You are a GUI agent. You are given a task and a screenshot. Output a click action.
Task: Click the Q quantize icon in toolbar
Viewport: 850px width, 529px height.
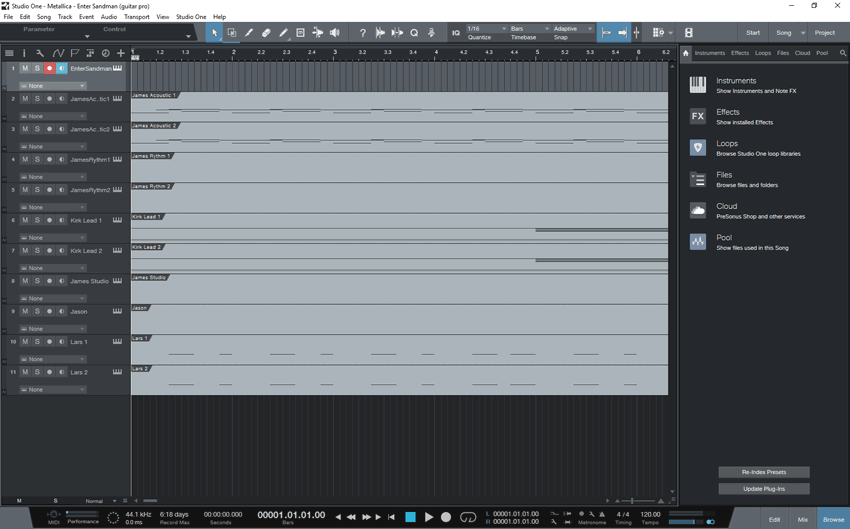[414, 33]
